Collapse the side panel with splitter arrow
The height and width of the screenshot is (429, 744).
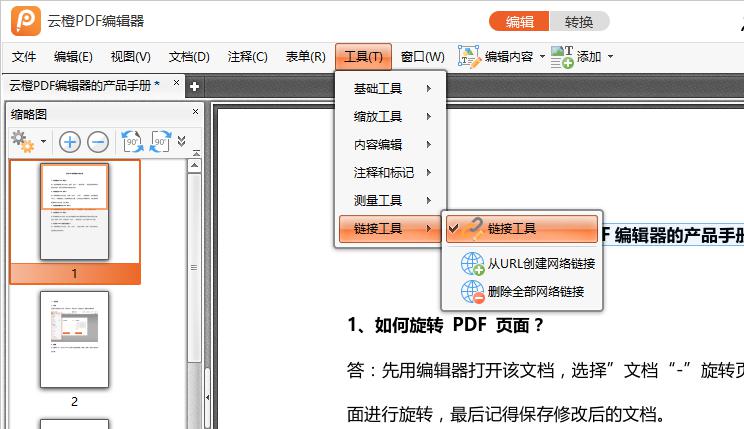[207, 397]
